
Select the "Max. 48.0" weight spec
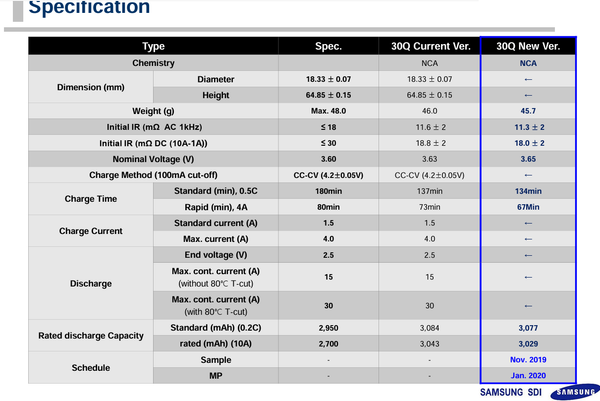(328, 111)
